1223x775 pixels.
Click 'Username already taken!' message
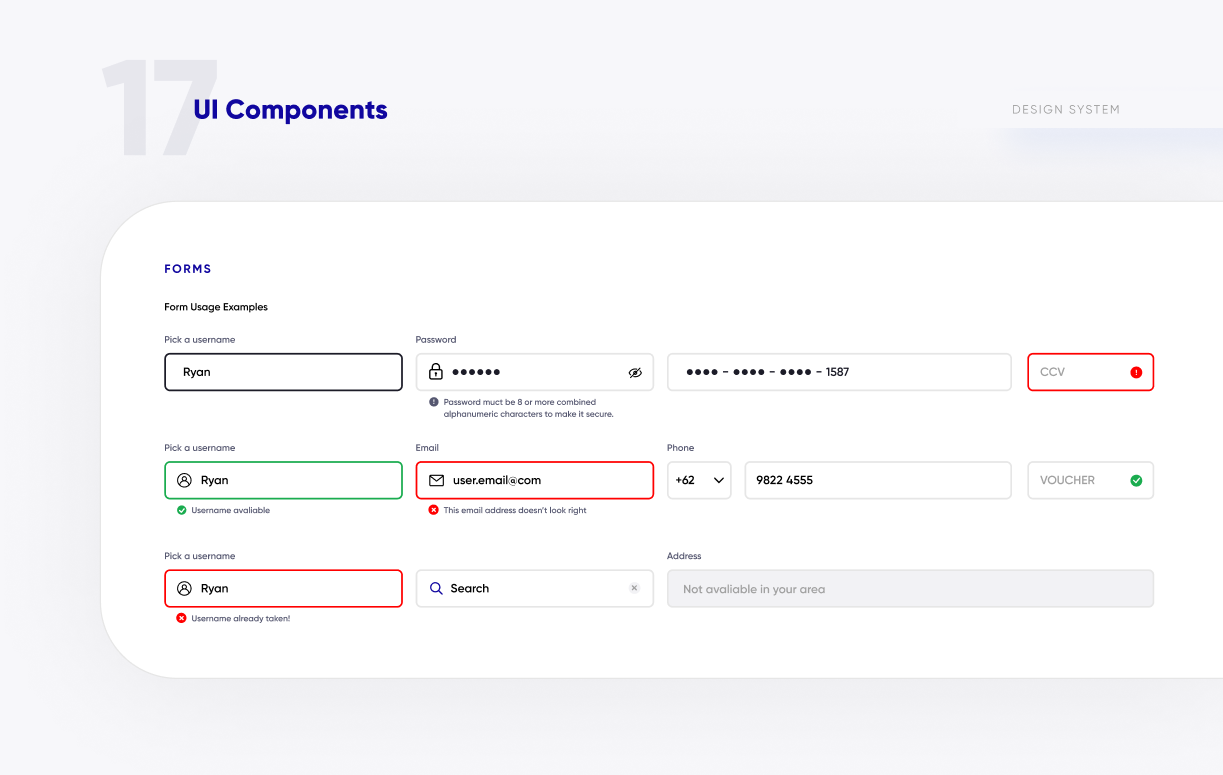coord(241,618)
